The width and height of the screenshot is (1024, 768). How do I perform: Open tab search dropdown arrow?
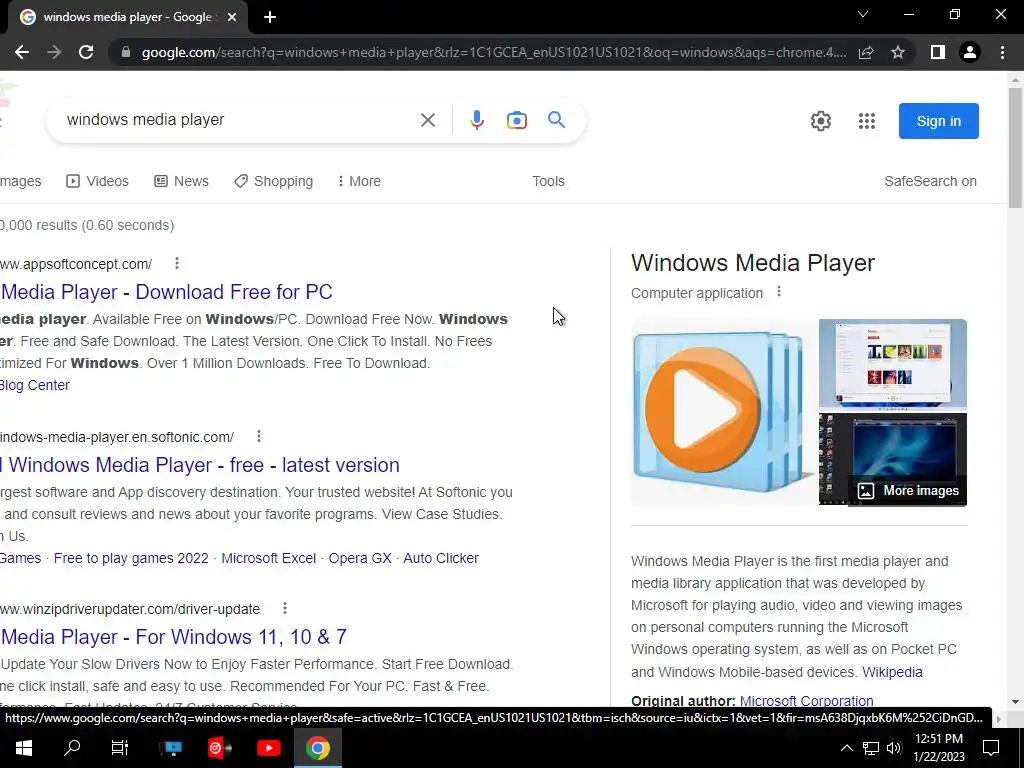tap(863, 14)
